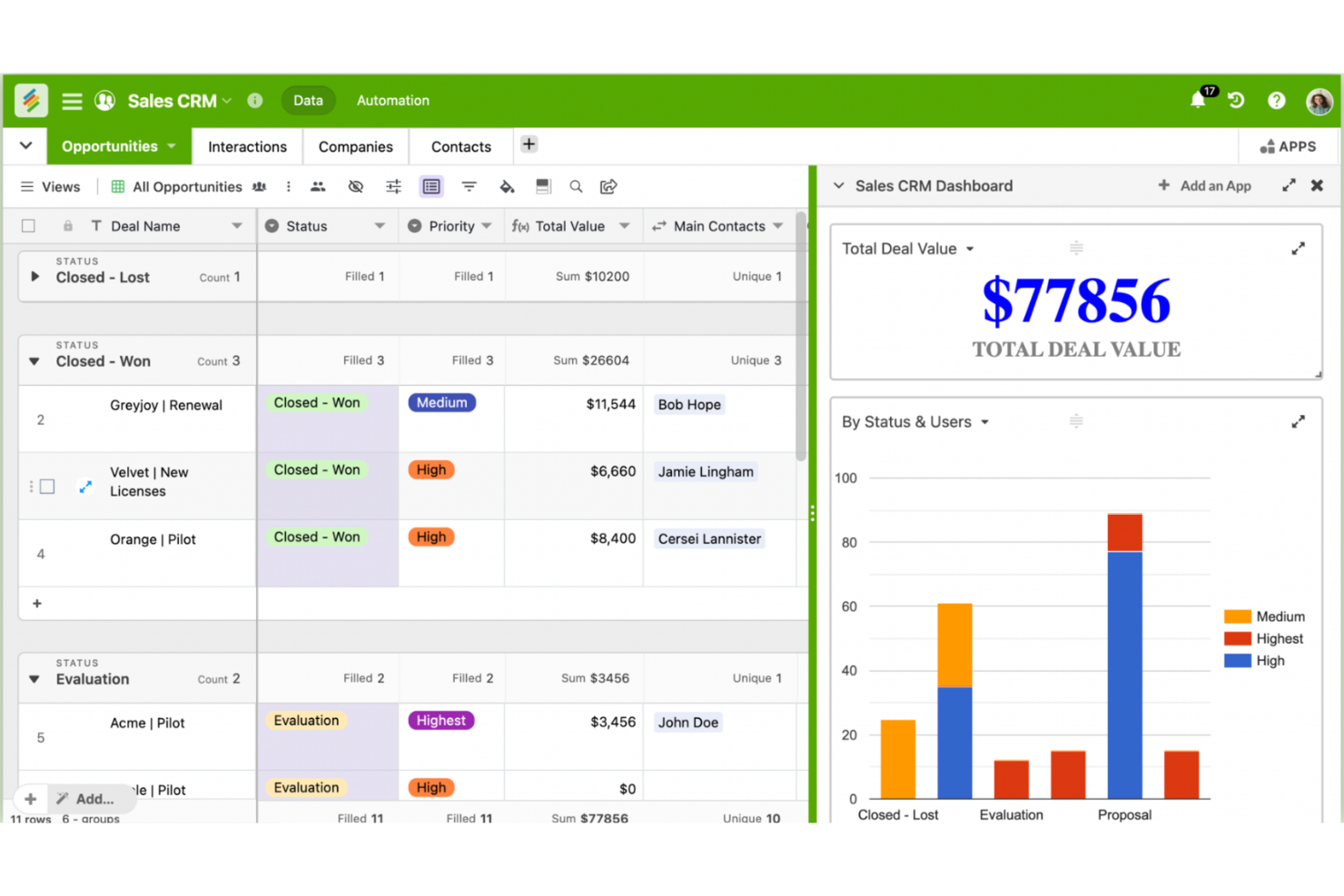Toggle the hide fields eye icon
This screenshot has width=1344, height=896.
click(355, 186)
